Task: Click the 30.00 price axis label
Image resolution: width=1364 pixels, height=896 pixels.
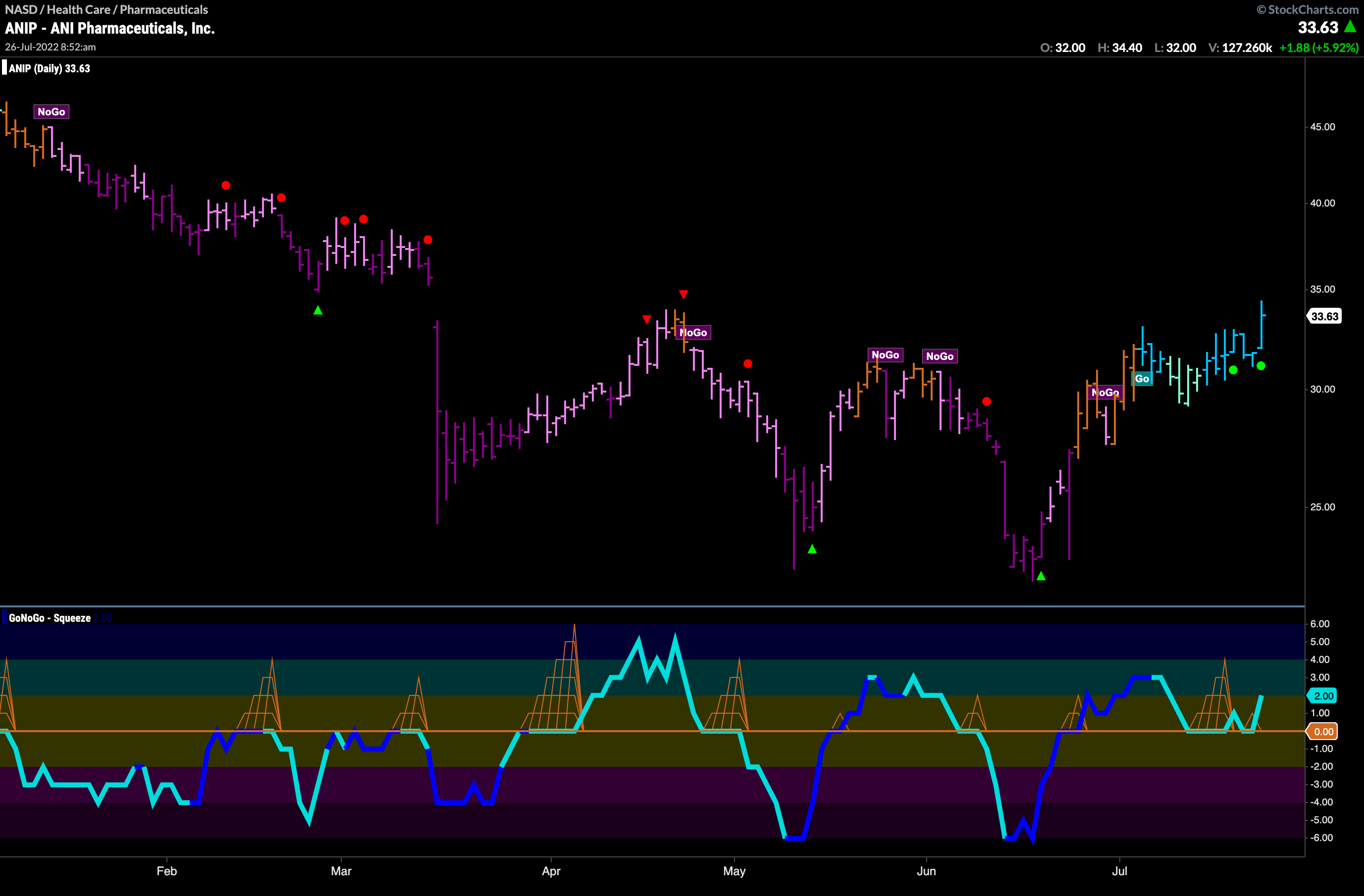Action: tap(1322, 389)
